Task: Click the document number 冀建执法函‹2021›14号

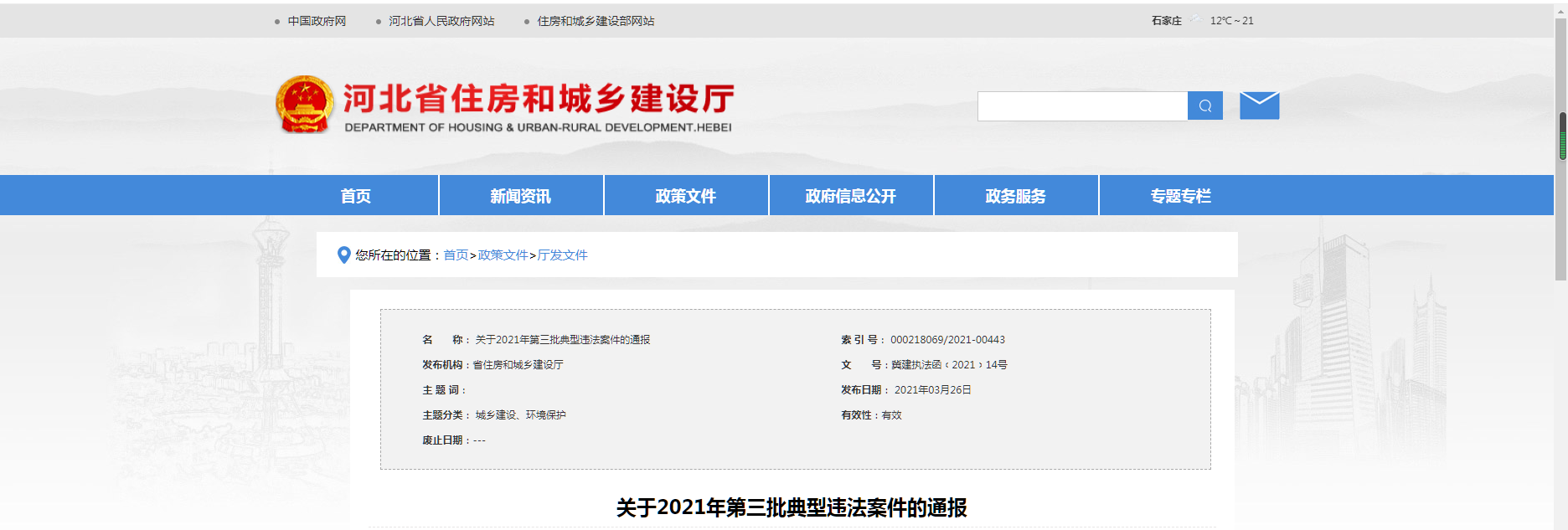Action: 949,364
